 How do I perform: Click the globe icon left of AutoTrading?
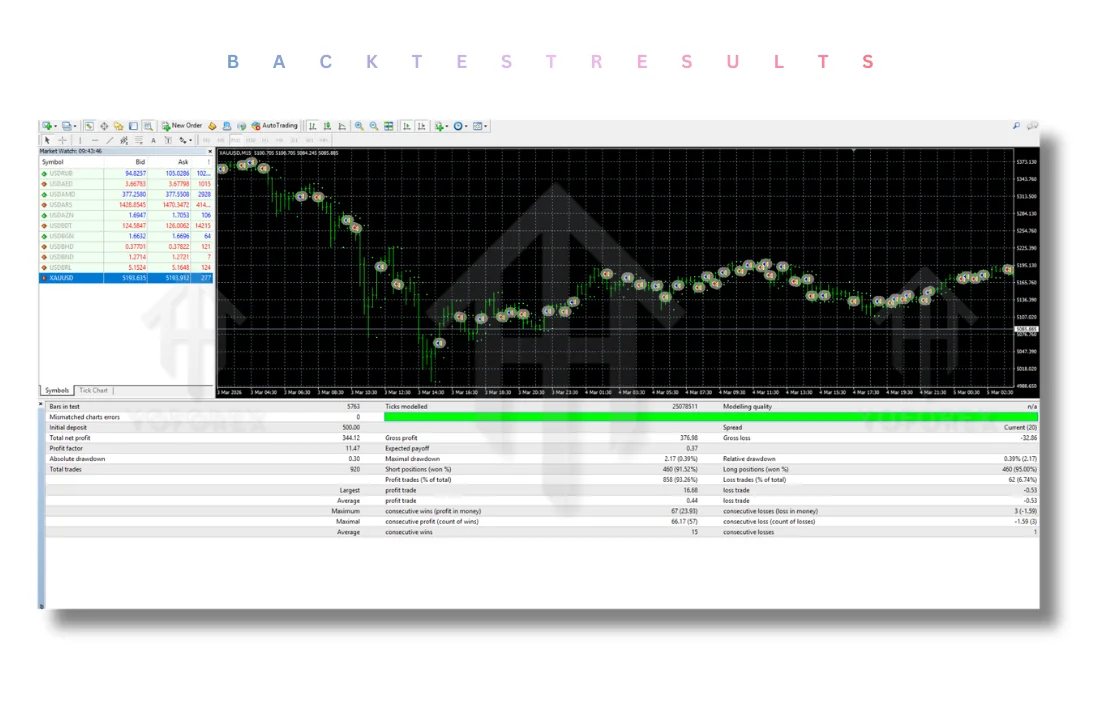coord(241,126)
